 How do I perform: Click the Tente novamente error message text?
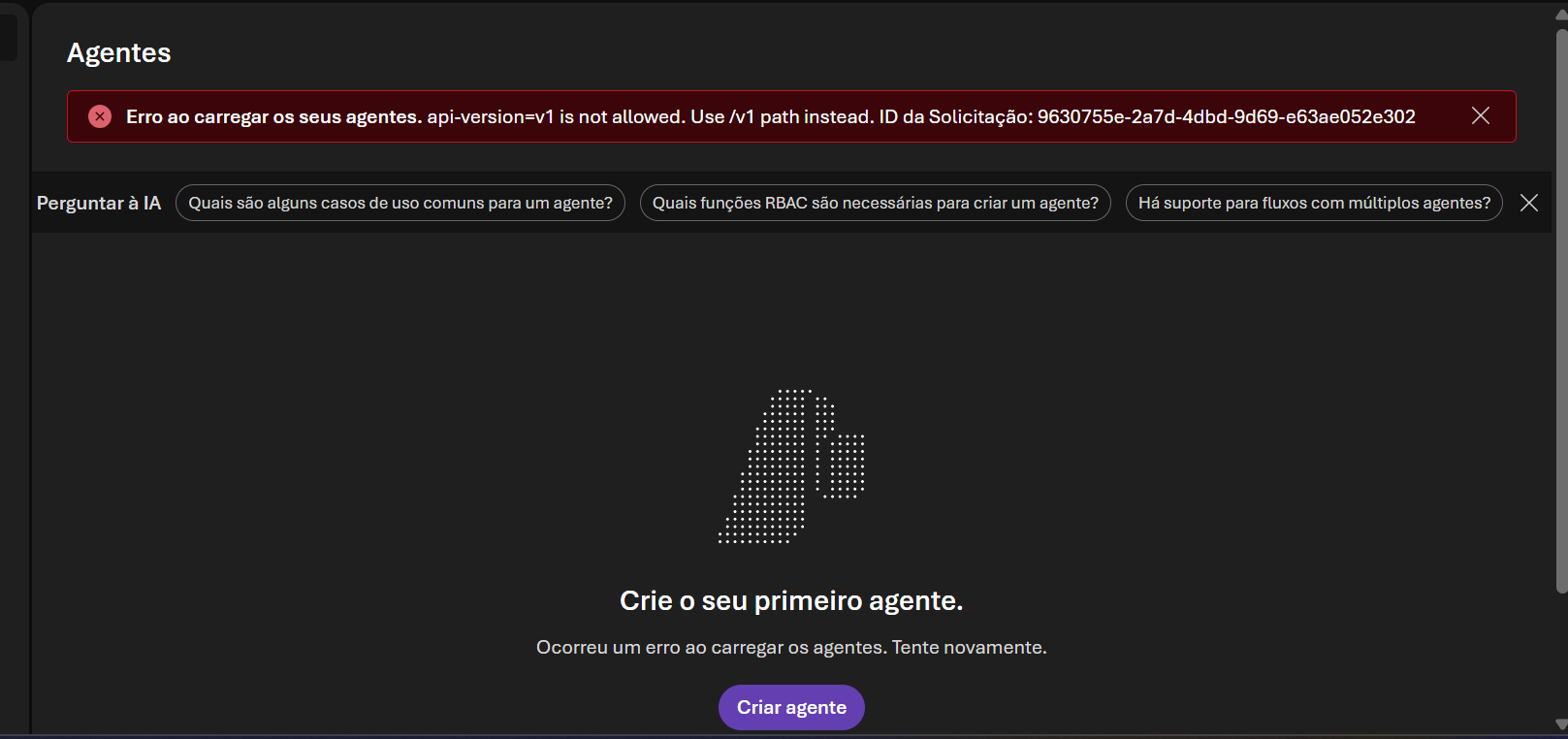click(x=791, y=647)
